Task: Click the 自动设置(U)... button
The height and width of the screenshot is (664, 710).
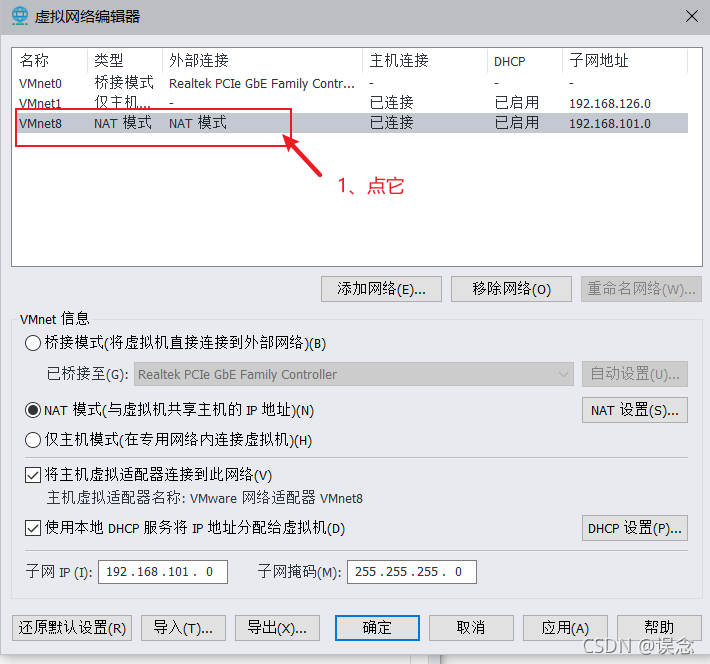Action: (635, 374)
